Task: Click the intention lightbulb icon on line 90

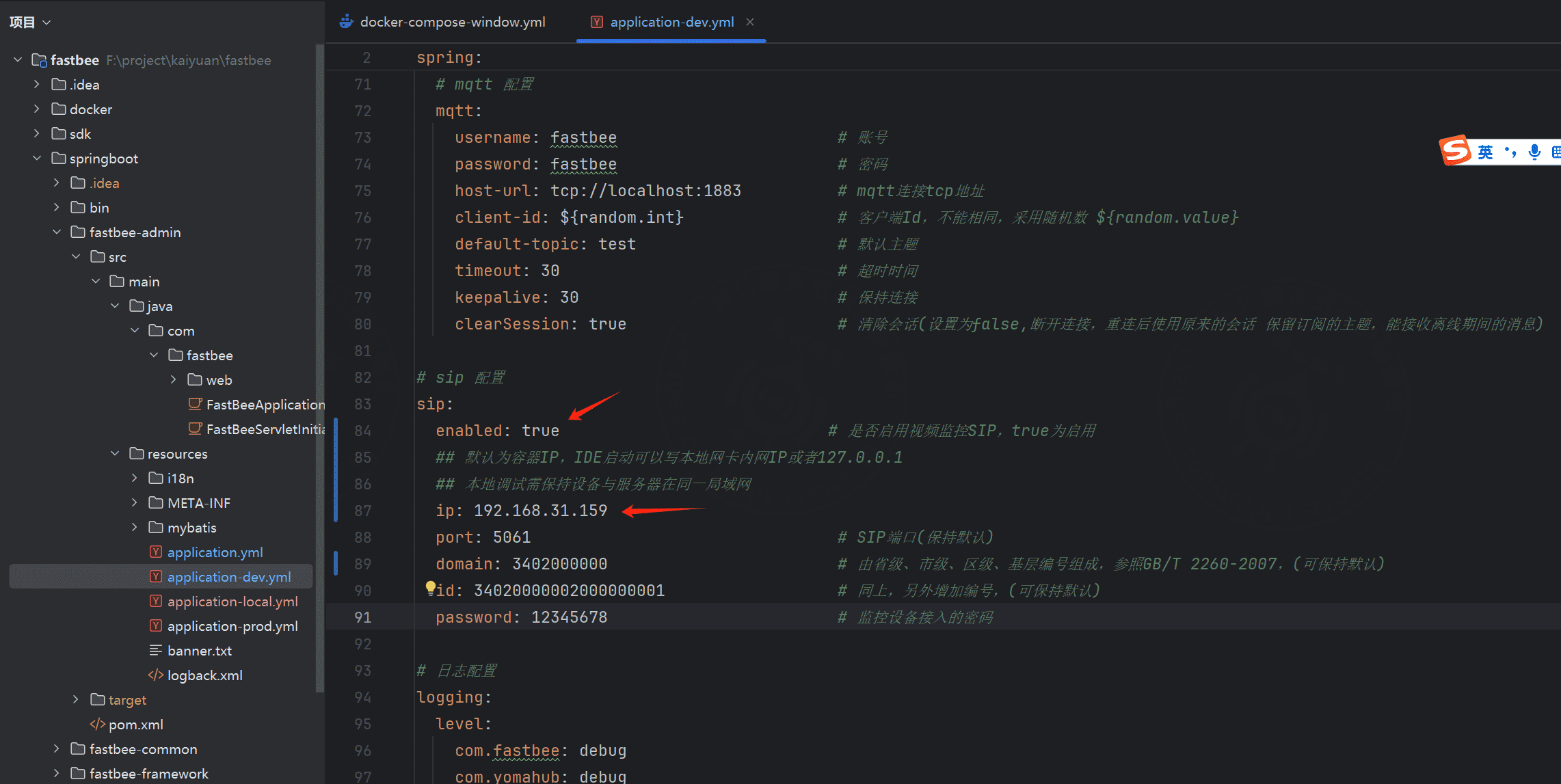Action: tap(430, 587)
